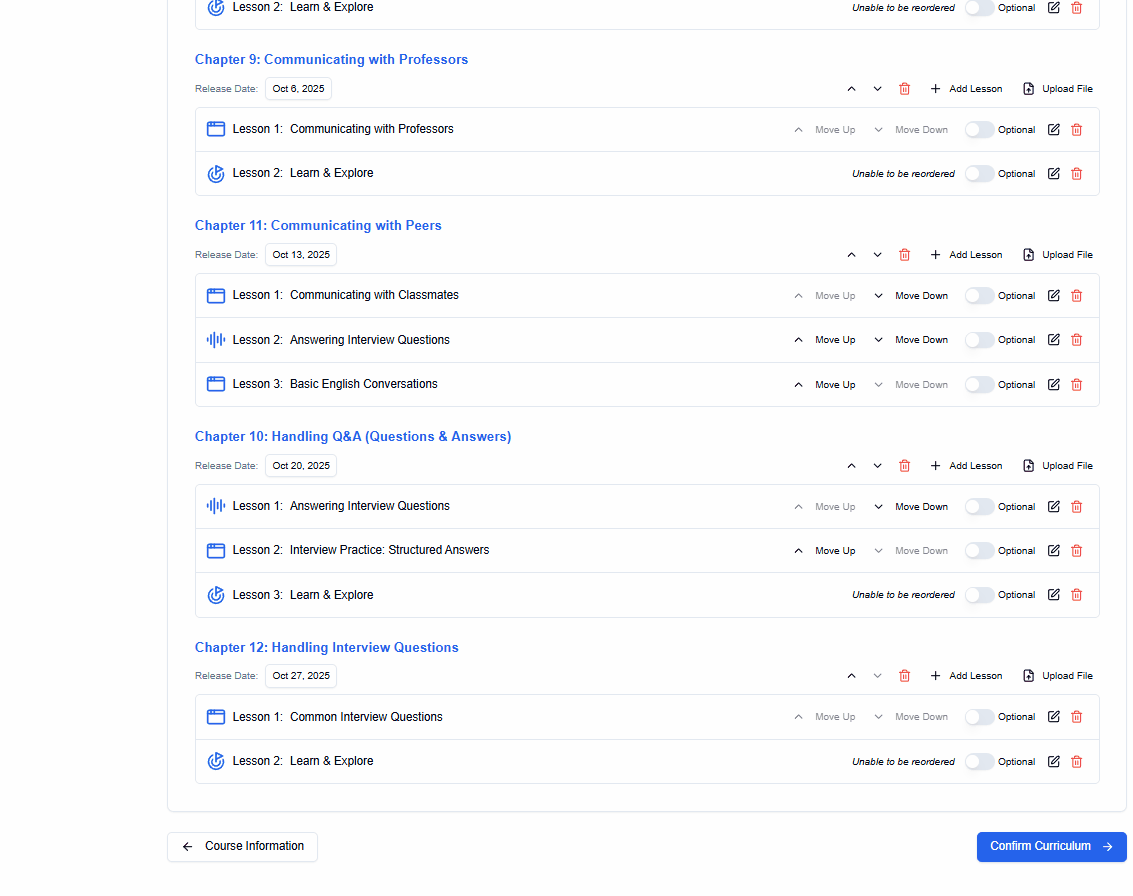This screenshot has width=1133, height=896.
Task: Upload File to Chapter 11
Action: 1057,255
